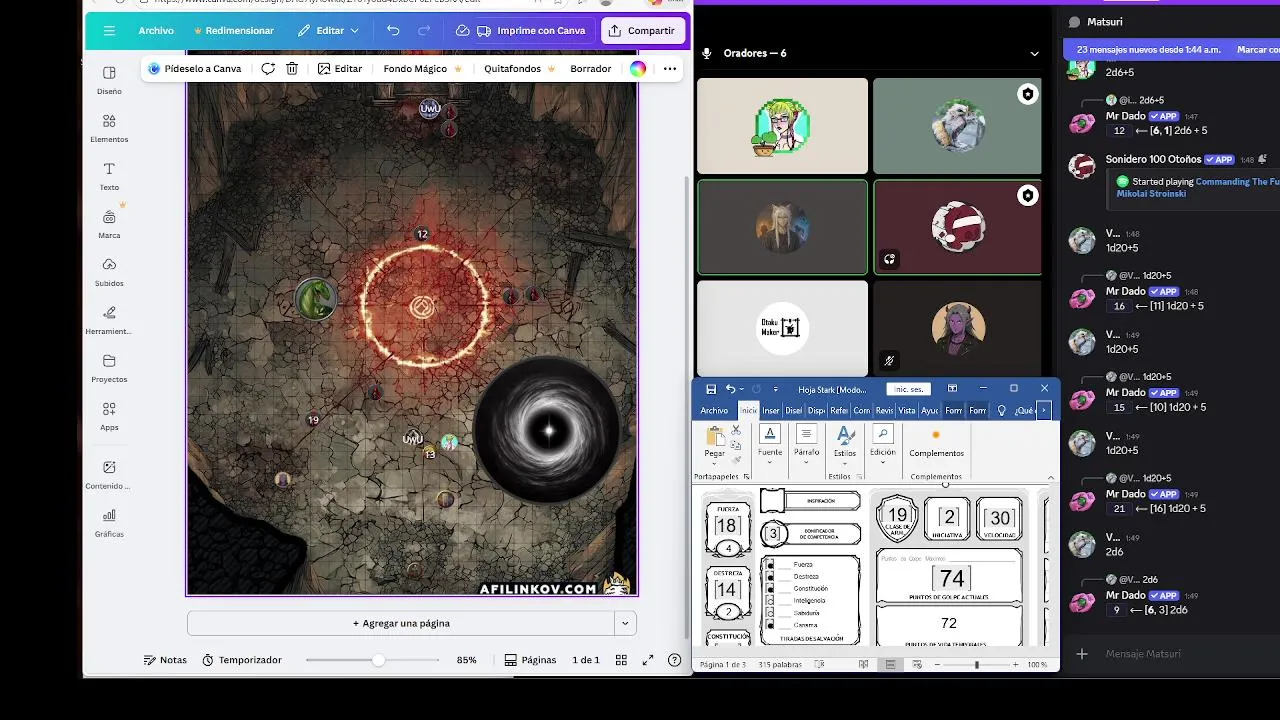Apply Fondo Mágico to image
This screenshot has width=1280, height=720.
(423, 69)
